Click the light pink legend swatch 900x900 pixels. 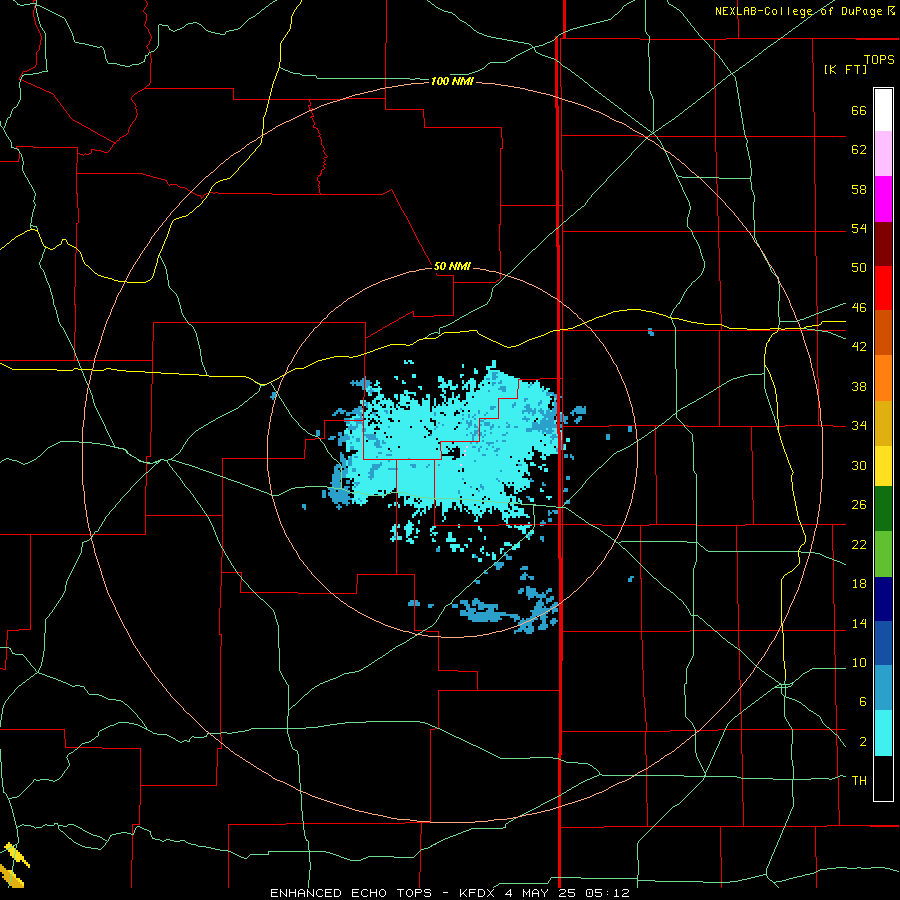883,153
